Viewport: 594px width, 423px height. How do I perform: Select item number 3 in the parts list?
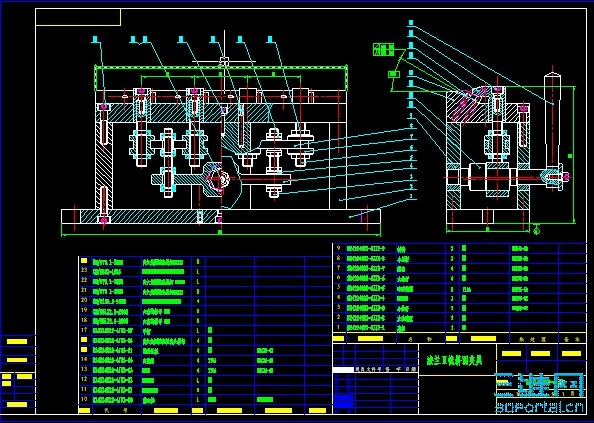pos(339,307)
